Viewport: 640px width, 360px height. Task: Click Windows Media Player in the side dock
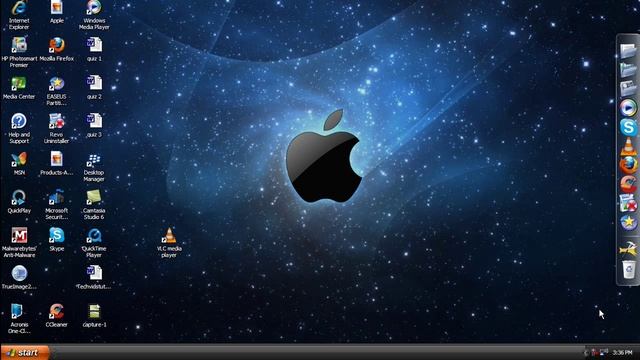(x=628, y=108)
